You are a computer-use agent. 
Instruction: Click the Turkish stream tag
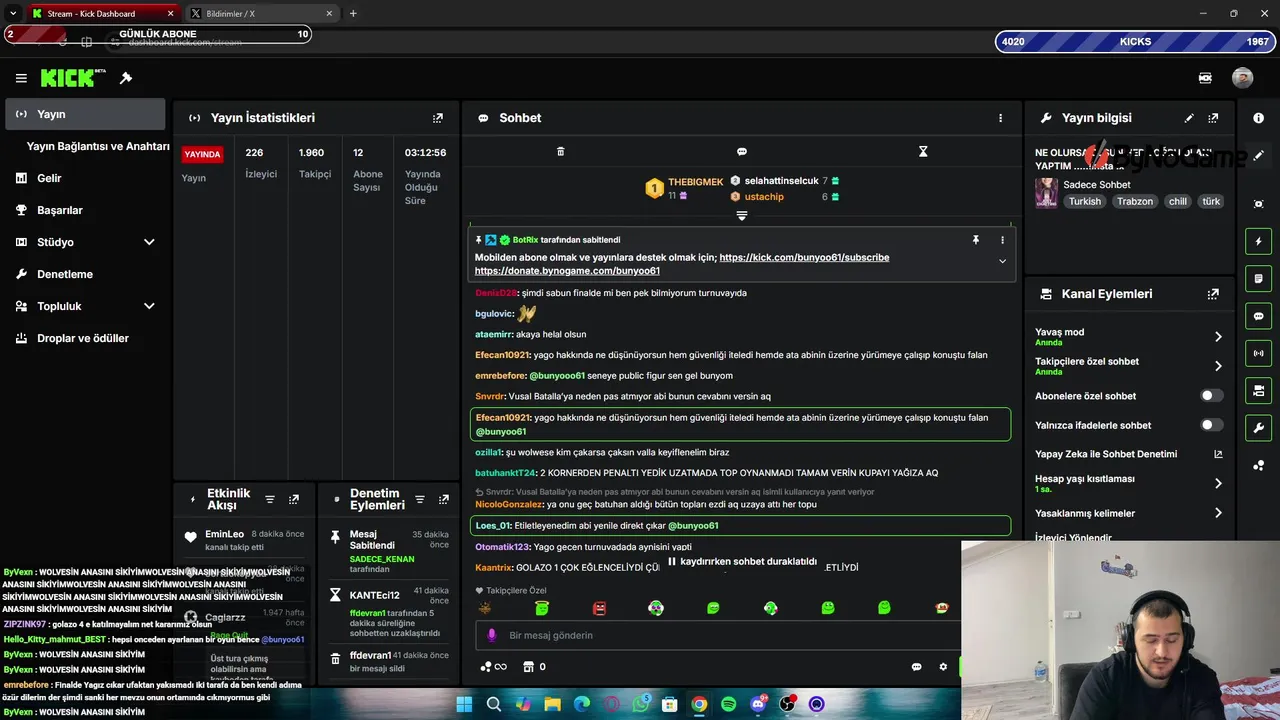click(x=1084, y=201)
